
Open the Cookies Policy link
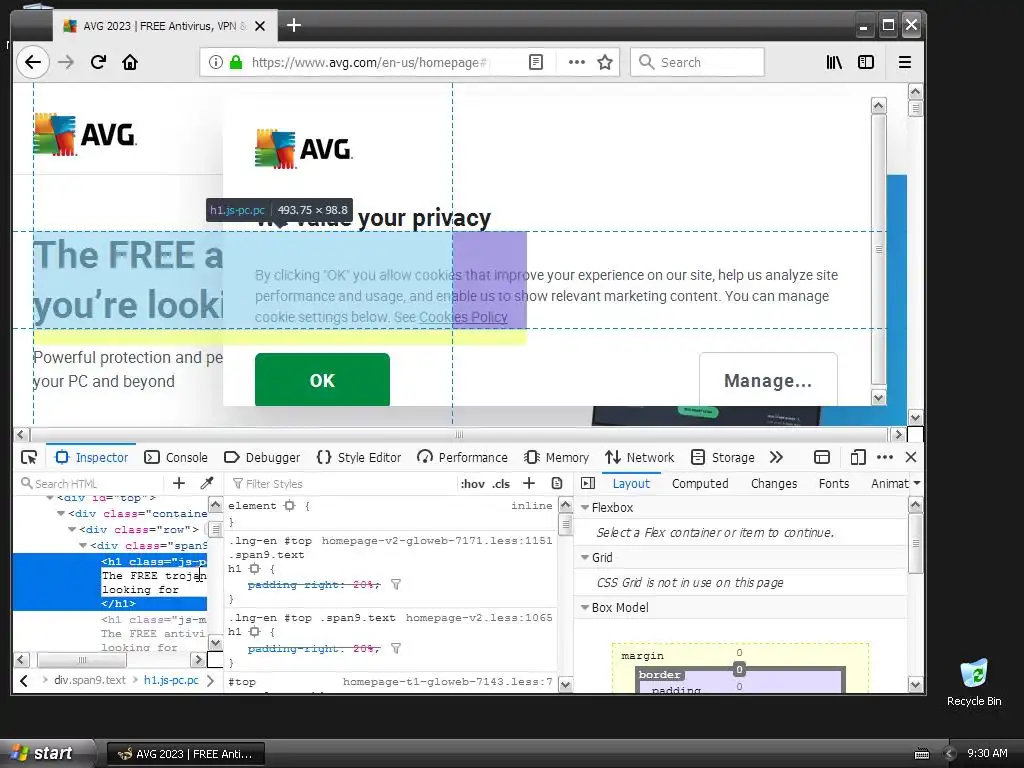click(x=463, y=317)
